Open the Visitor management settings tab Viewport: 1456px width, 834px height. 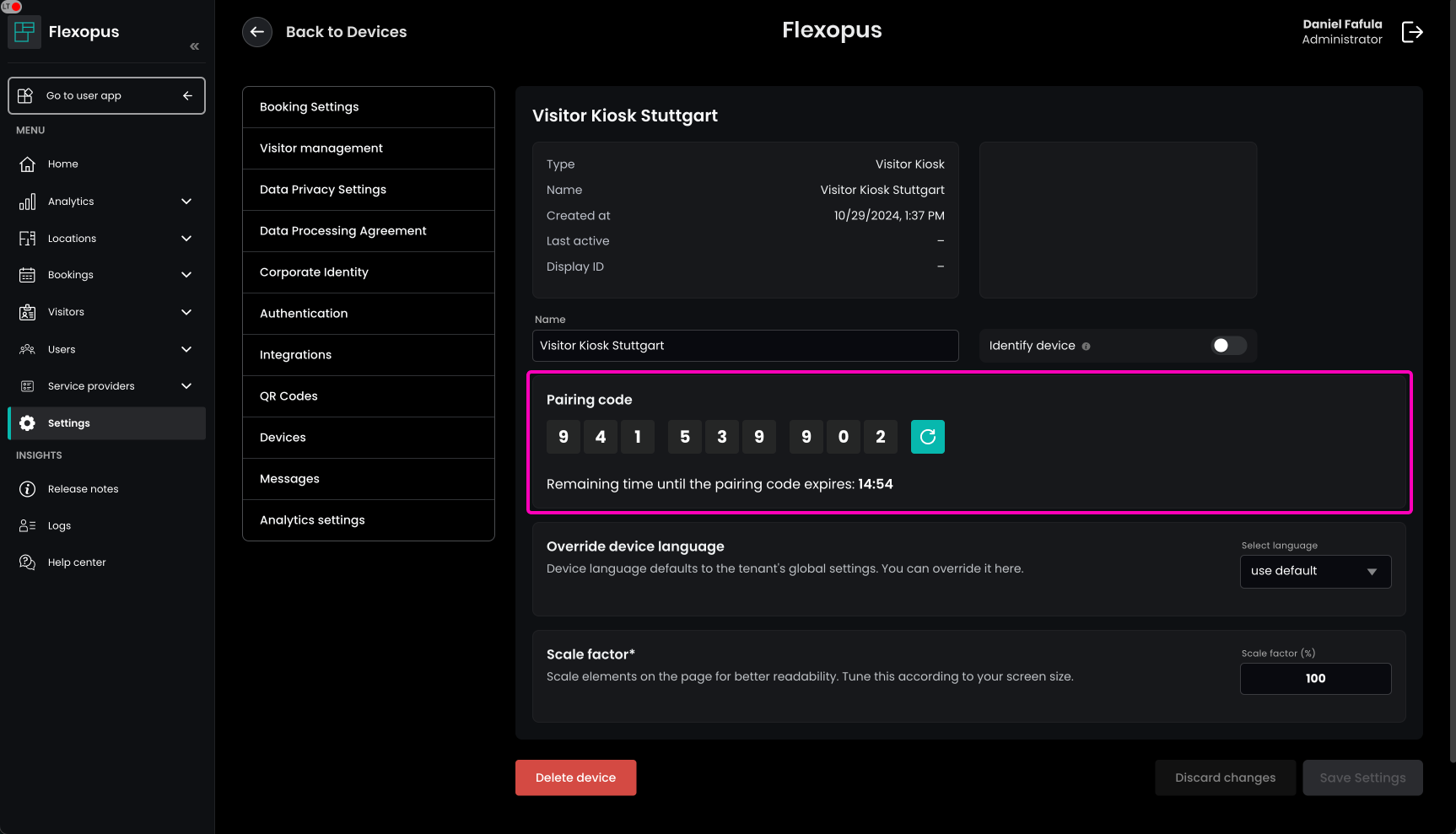368,148
